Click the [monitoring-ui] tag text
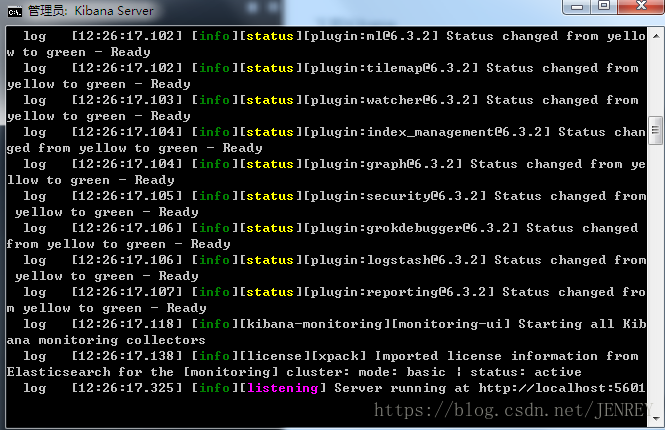 pos(451,324)
